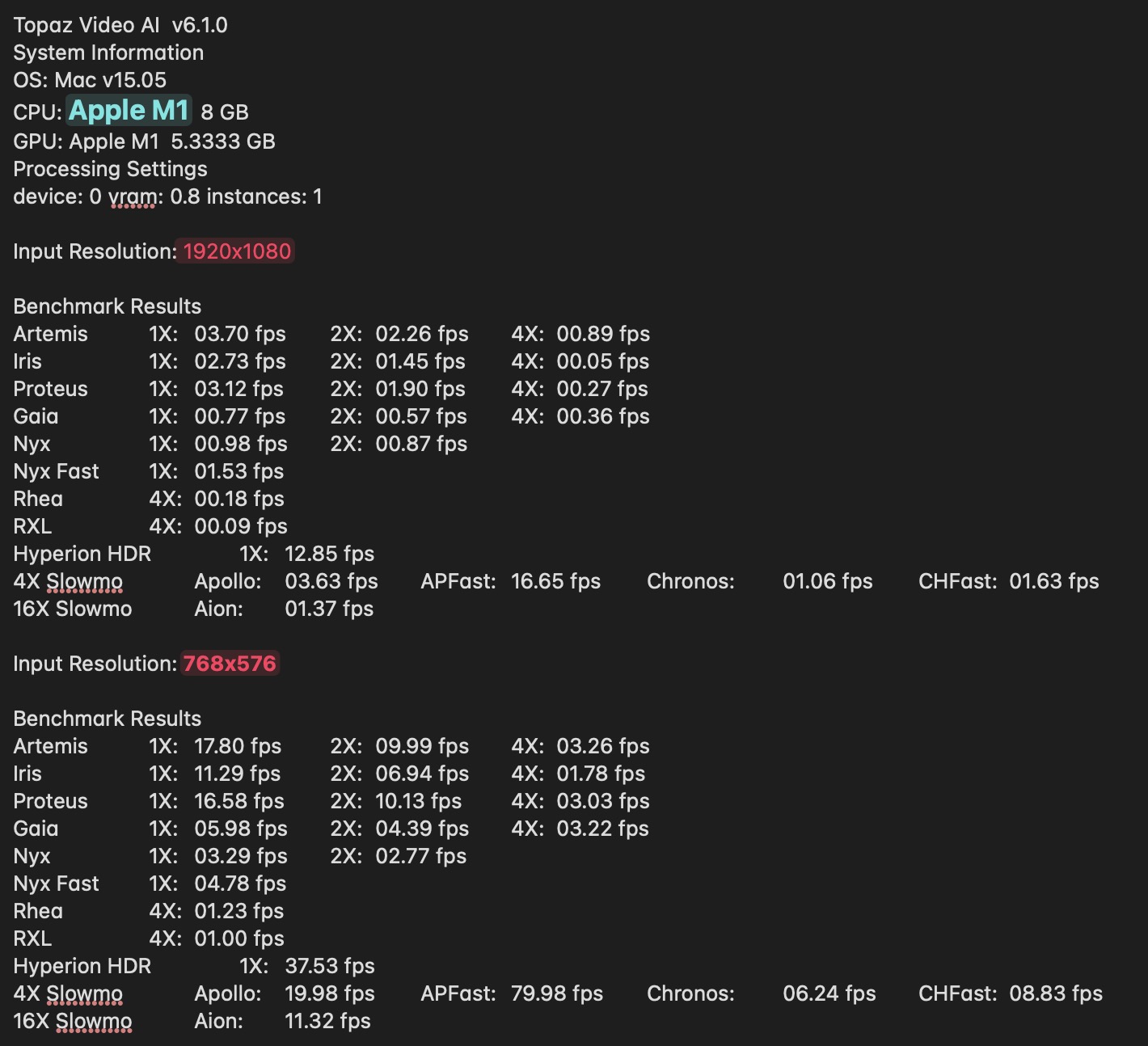
Task: Click the Apollo value "19.98 fps"
Action: point(330,993)
